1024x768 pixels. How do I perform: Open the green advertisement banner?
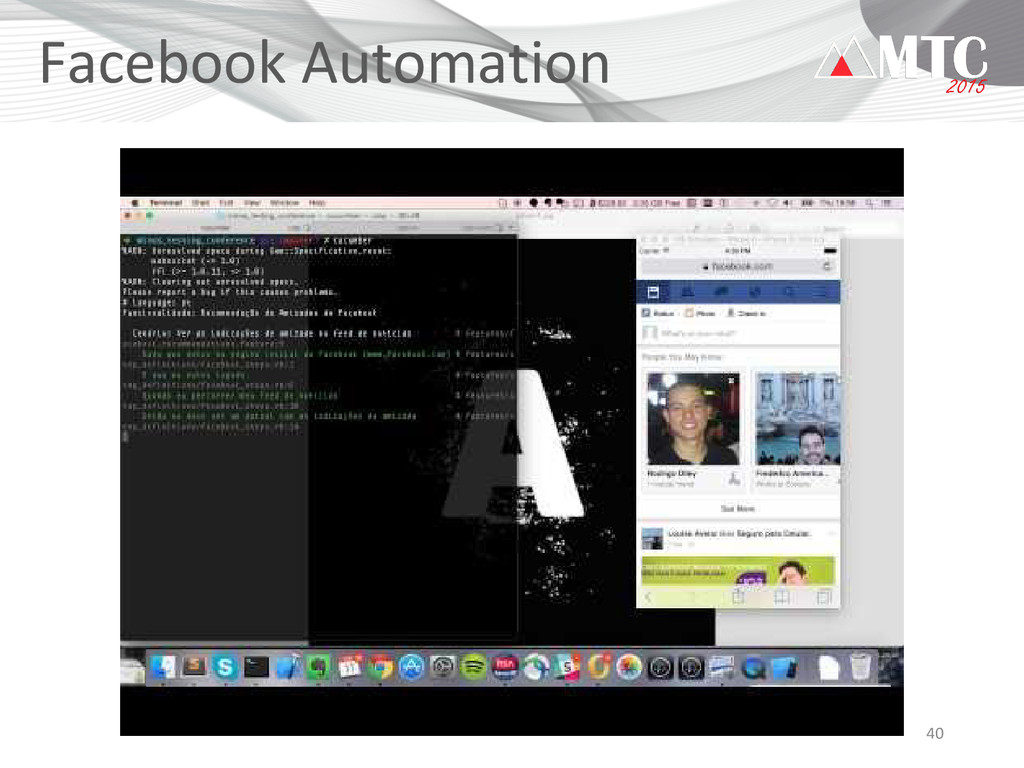[x=738, y=571]
